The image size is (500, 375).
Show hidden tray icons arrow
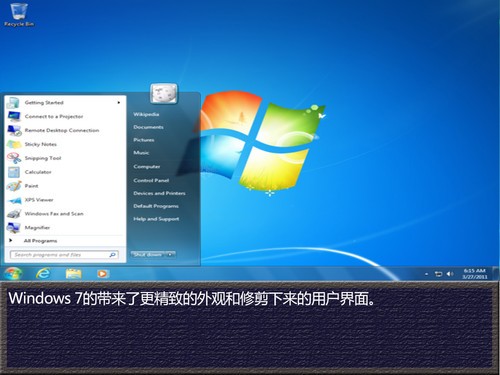click(x=426, y=274)
